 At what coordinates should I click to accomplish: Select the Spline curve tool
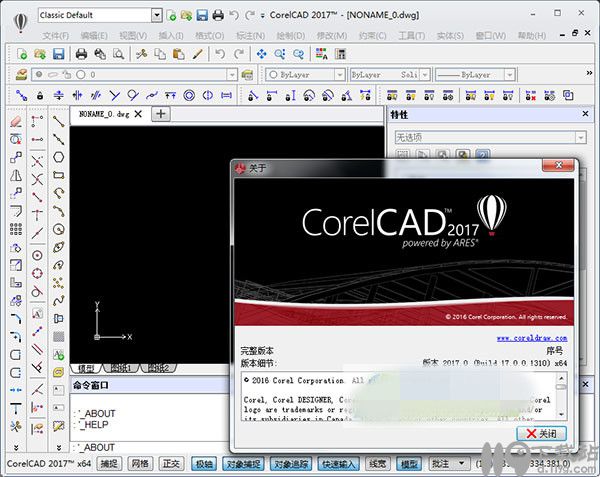click(58, 301)
